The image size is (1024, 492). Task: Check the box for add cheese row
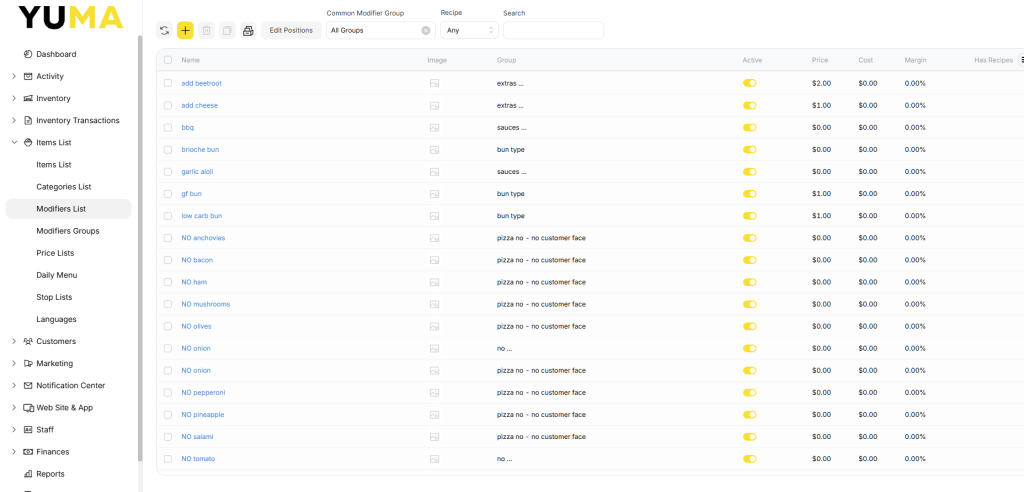(168, 105)
